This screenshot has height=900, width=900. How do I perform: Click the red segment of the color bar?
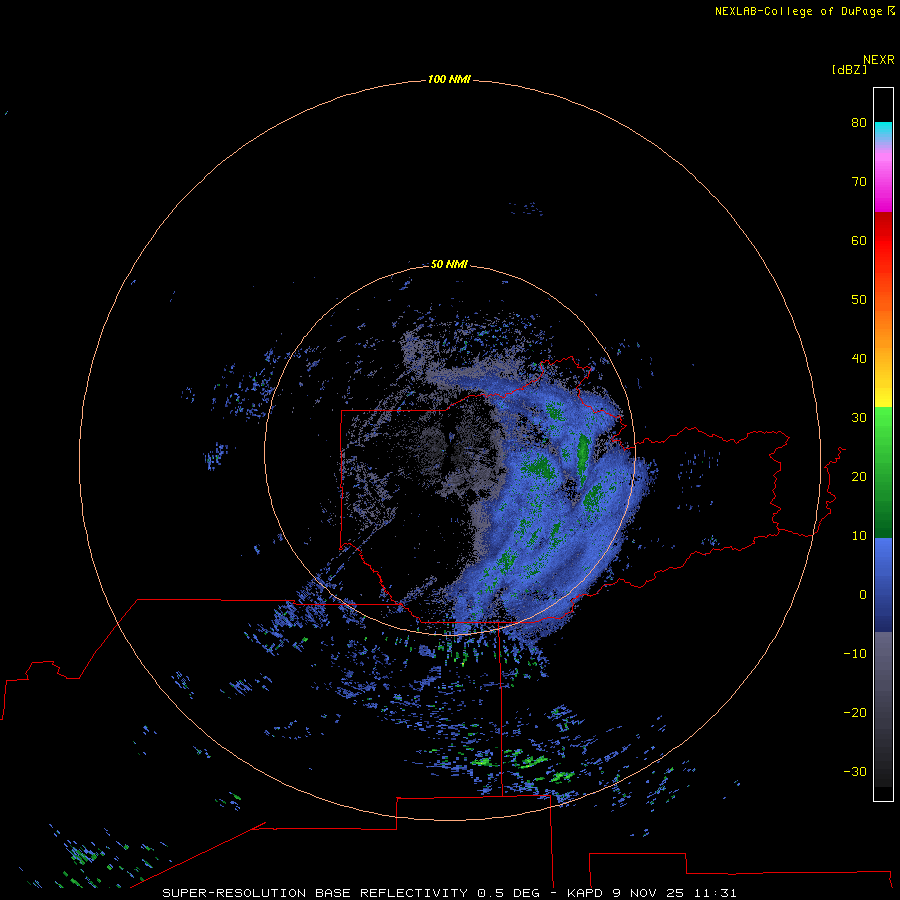pos(883,241)
